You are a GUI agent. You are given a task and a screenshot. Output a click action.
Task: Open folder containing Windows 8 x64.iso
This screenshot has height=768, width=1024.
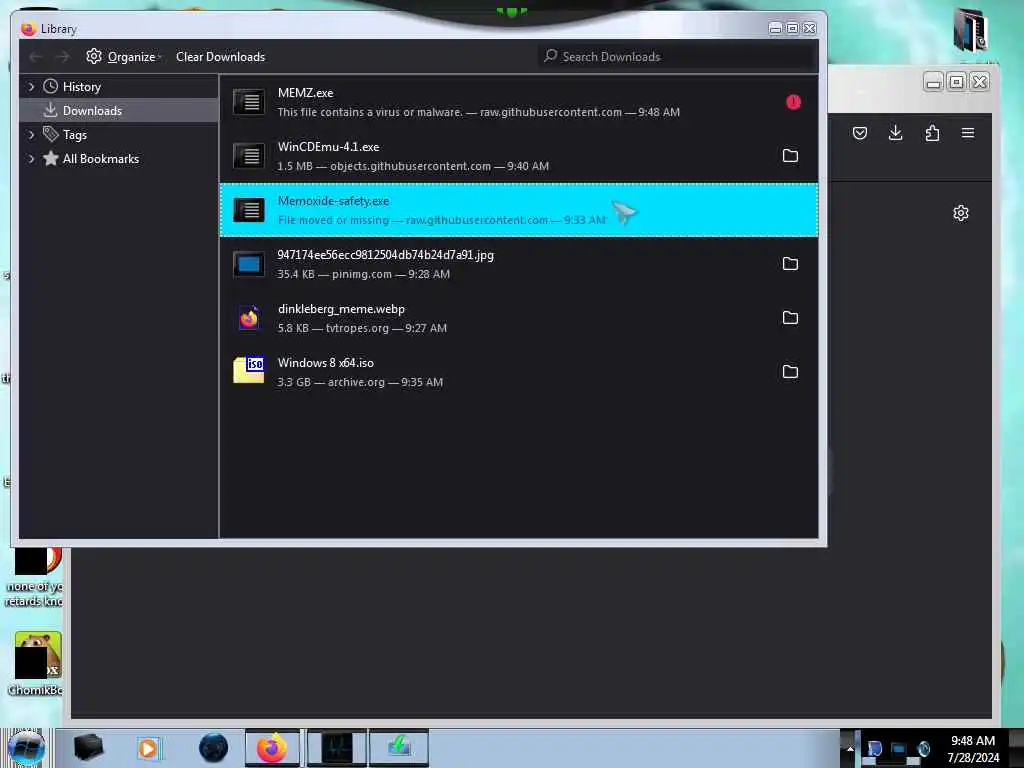point(790,372)
